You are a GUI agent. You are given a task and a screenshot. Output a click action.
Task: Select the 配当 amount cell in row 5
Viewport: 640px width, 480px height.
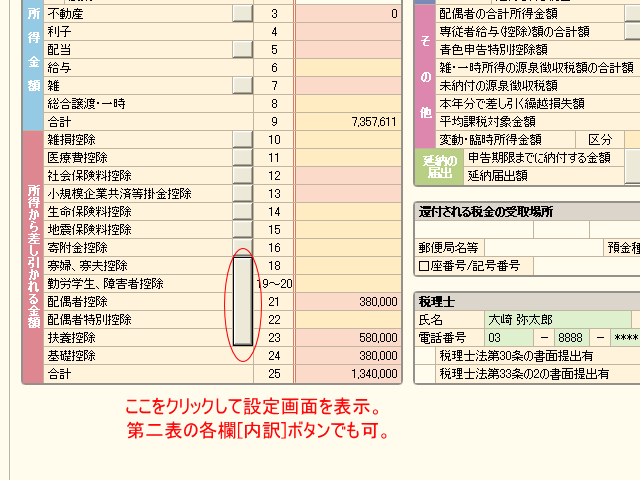(348, 49)
